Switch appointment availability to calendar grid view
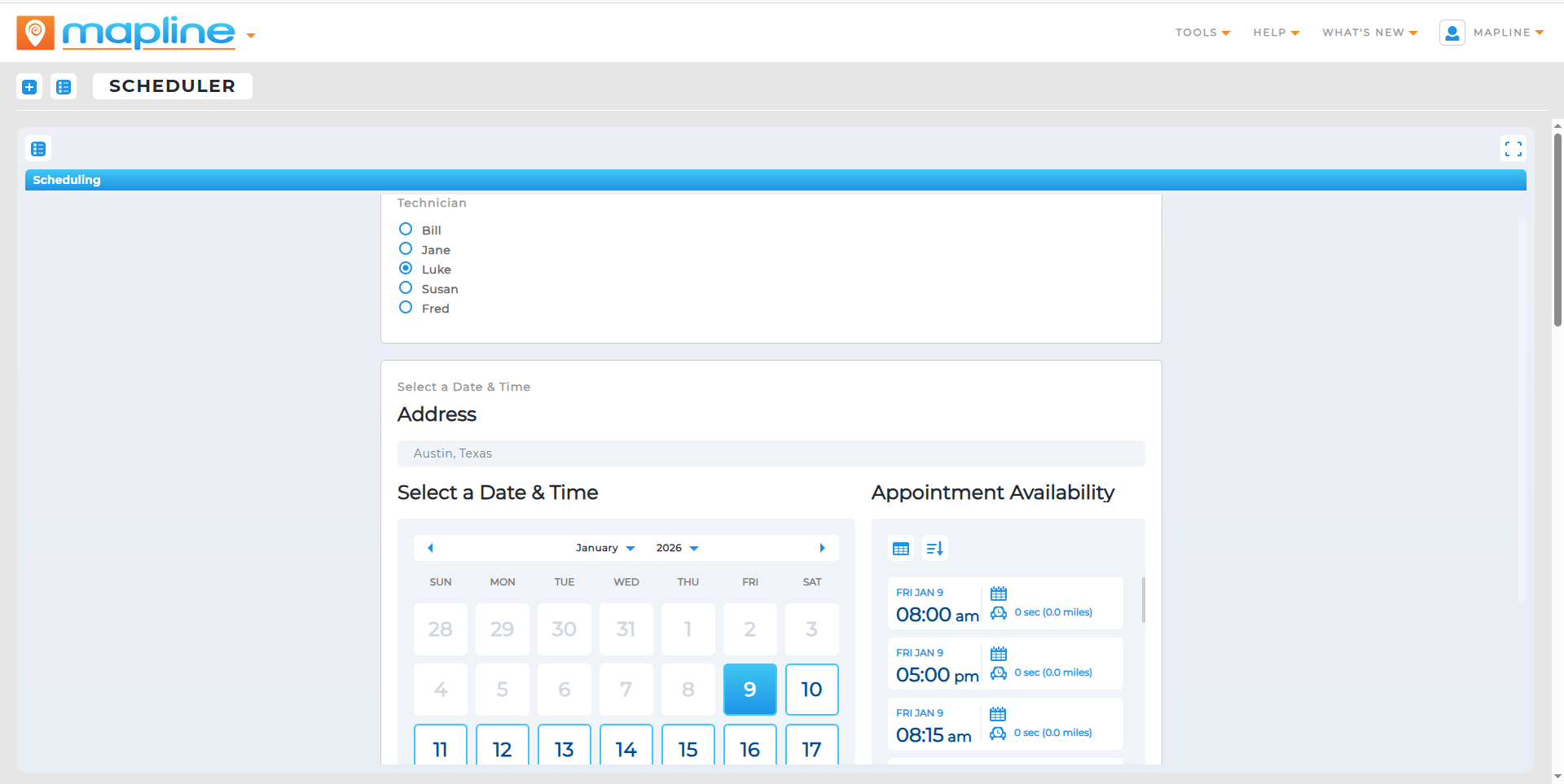This screenshot has height=784, width=1564. point(900,548)
